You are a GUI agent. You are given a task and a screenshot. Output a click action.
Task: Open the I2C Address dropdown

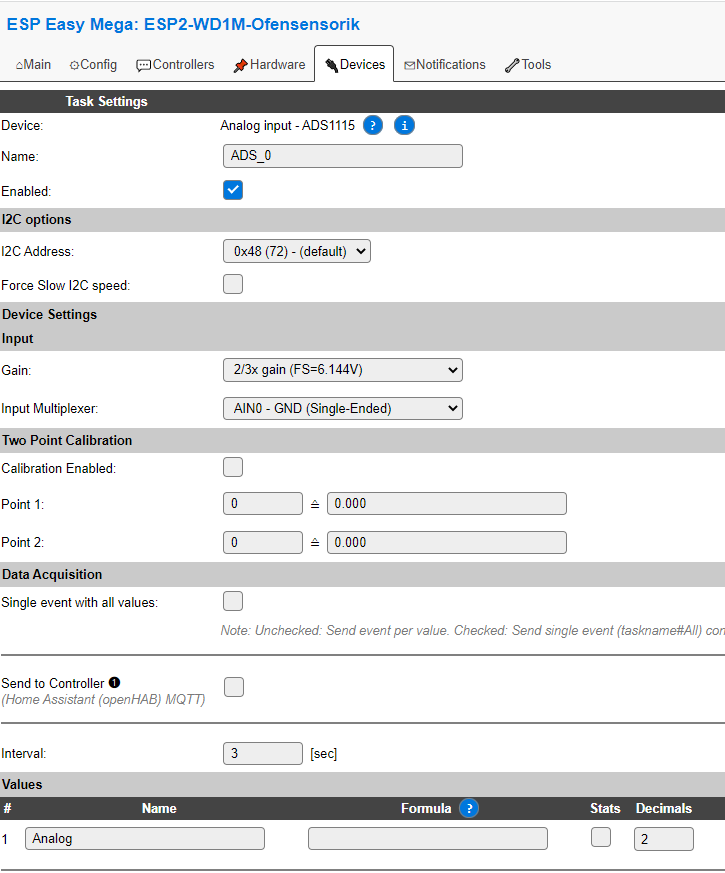(x=297, y=251)
